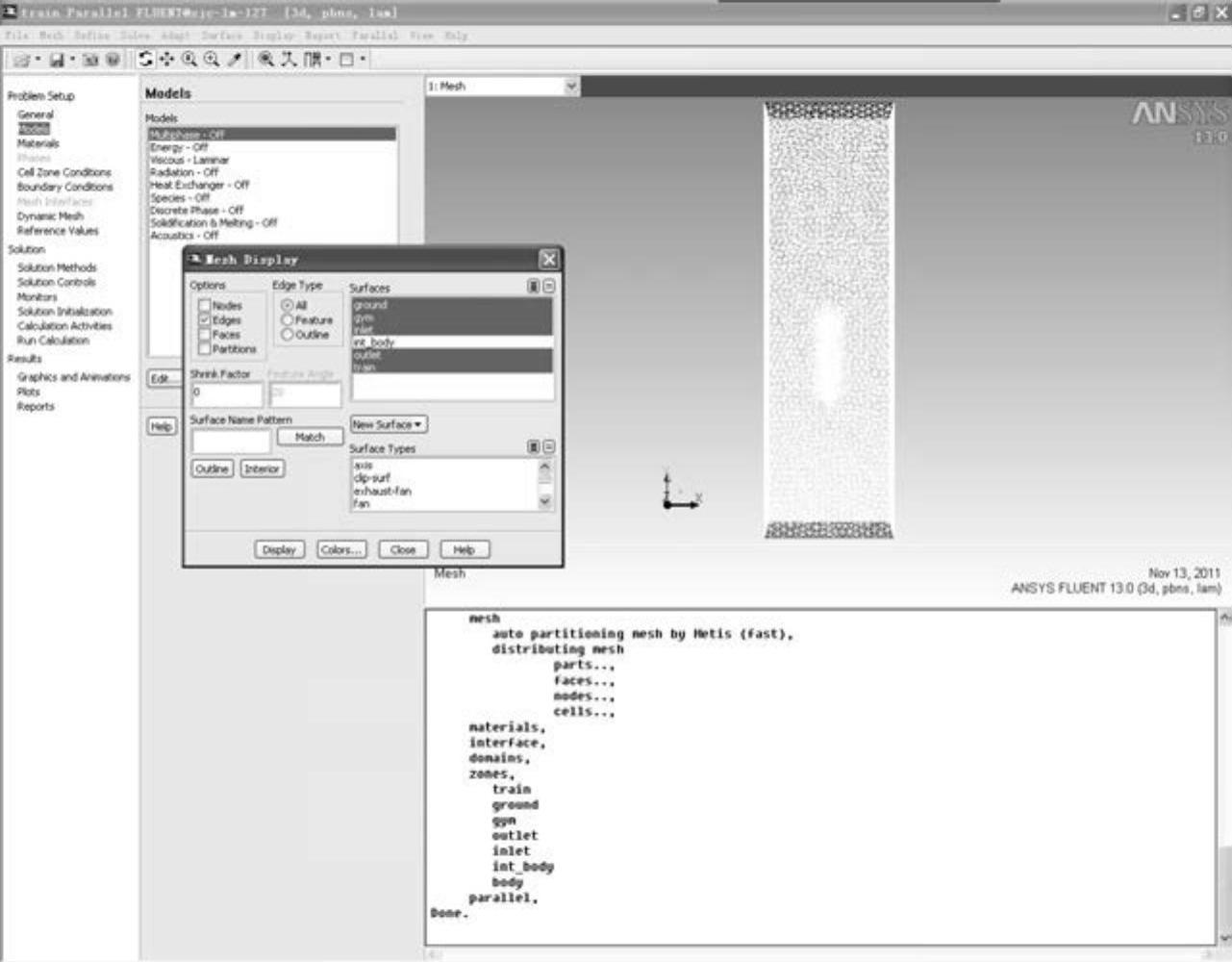Select the first Zoom In/Out magnifier tool
This screenshot has width=1232, height=962.
(189, 60)
